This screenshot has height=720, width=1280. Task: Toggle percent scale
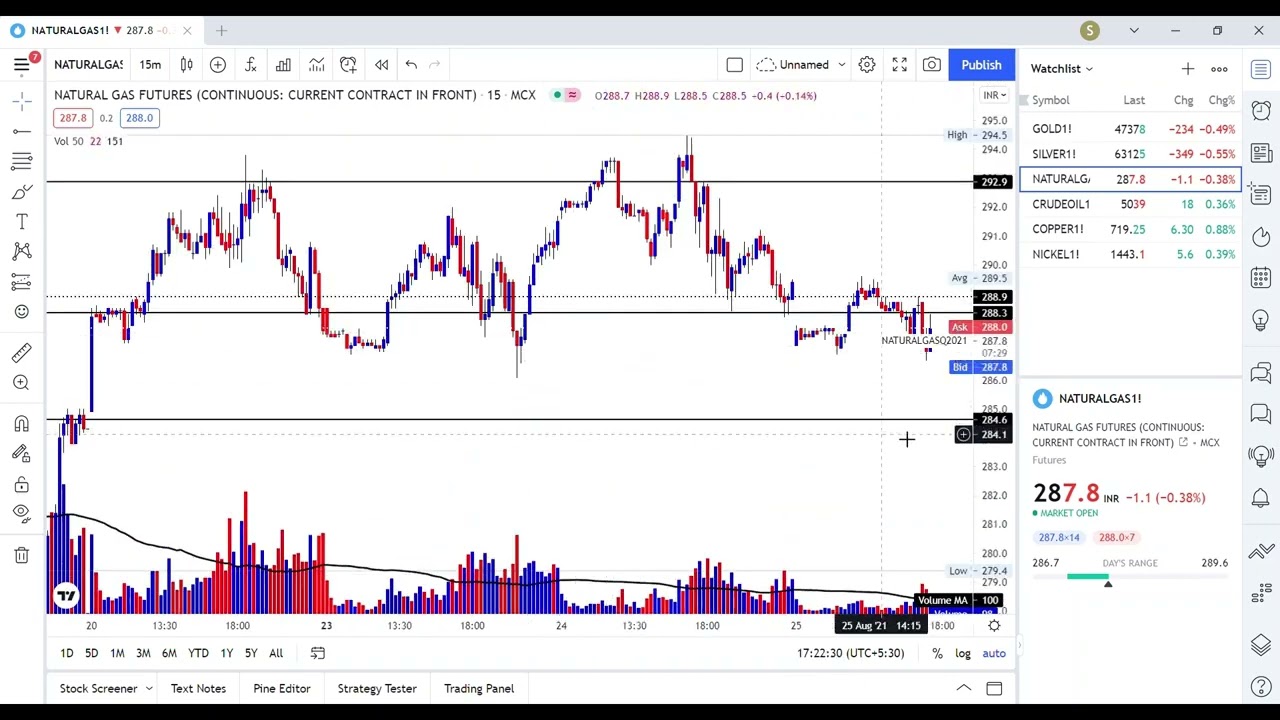click(937, 654)
